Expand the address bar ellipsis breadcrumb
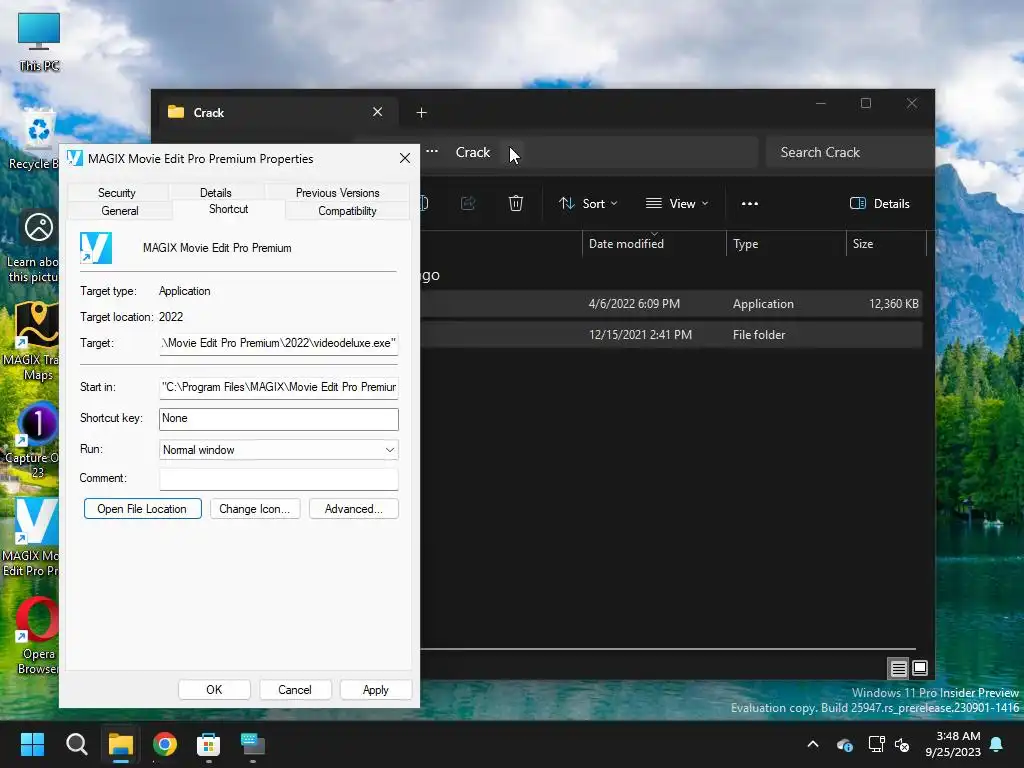This screenshot has height=768, width=1024. pos(432,152)
